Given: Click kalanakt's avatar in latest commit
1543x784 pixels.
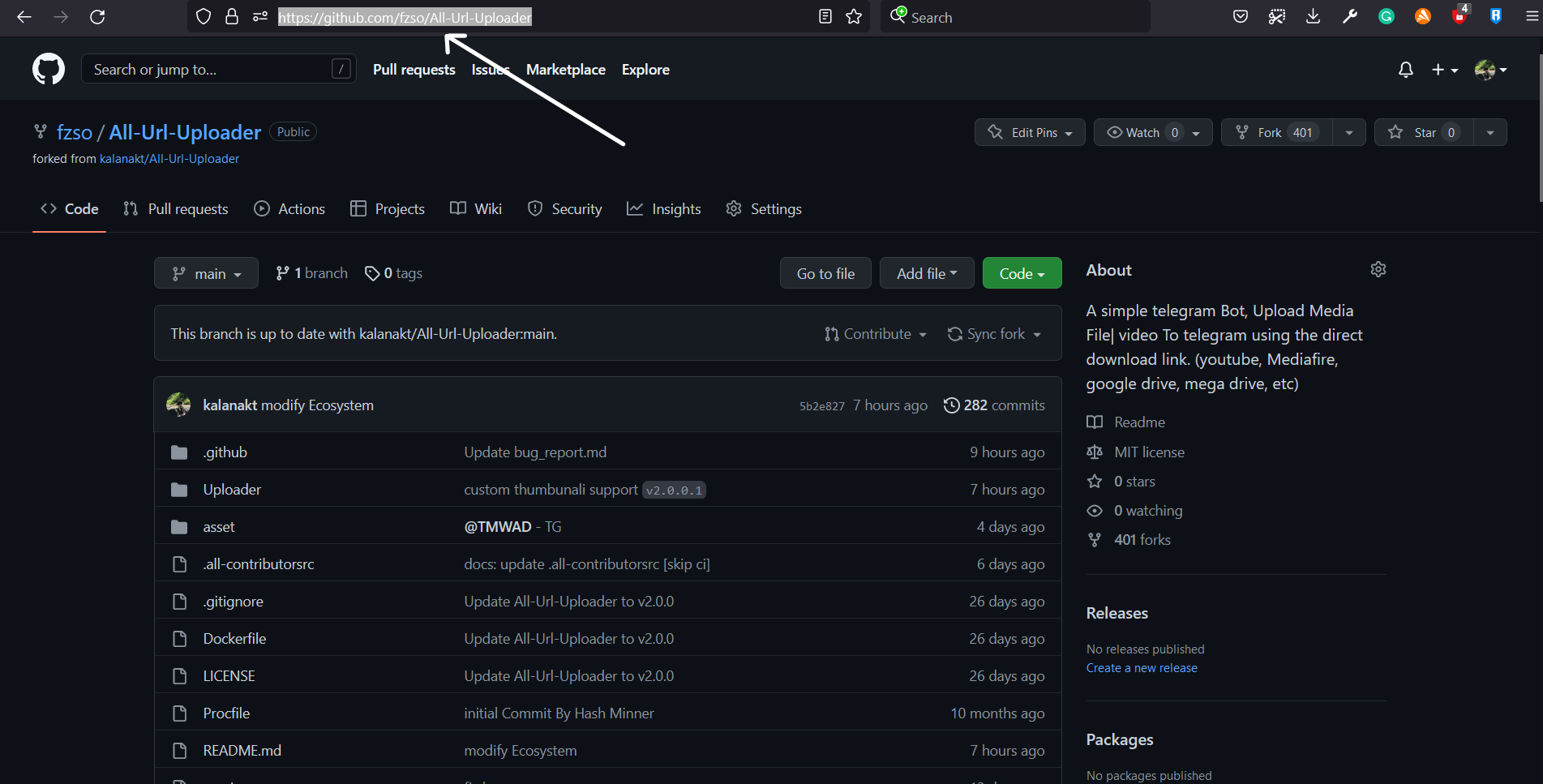Looking at the screenshot, I should (178, 405).
